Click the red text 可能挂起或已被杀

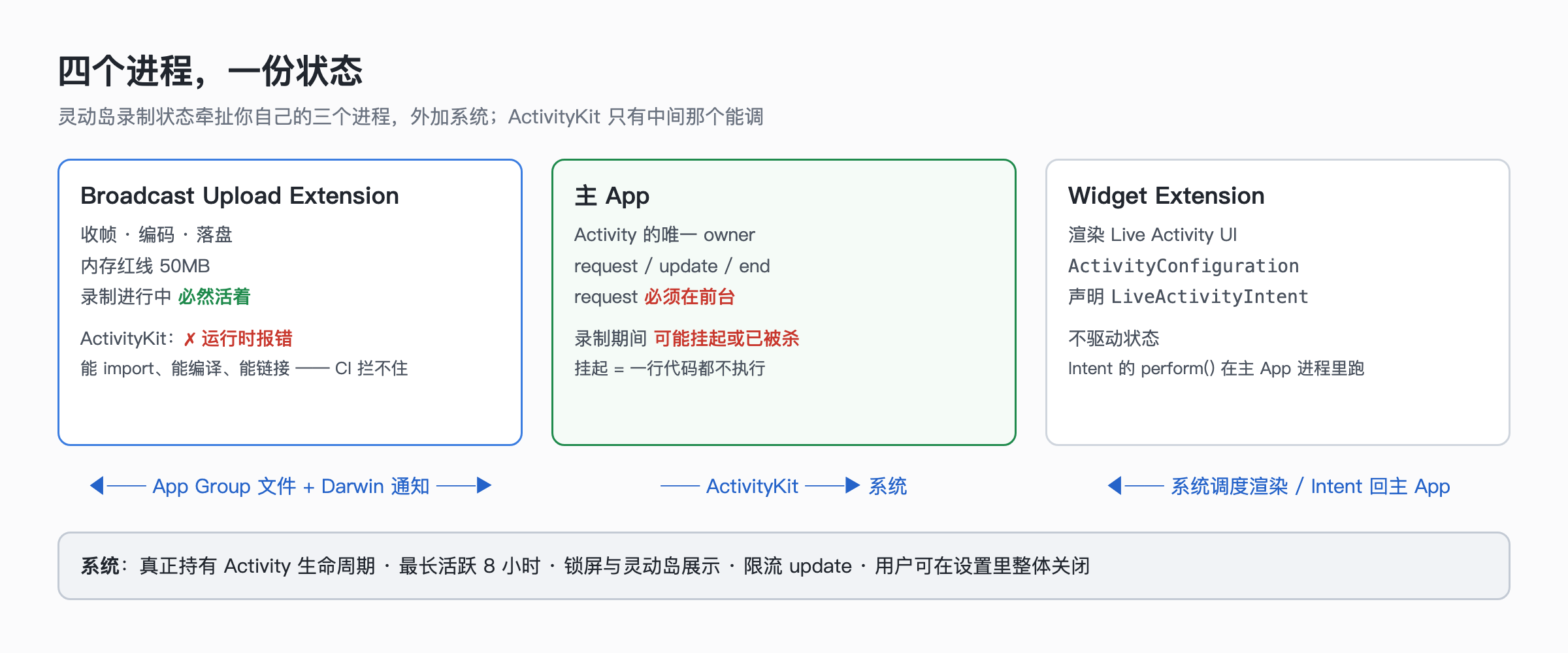pyautogui.click(x=727, y=339)
